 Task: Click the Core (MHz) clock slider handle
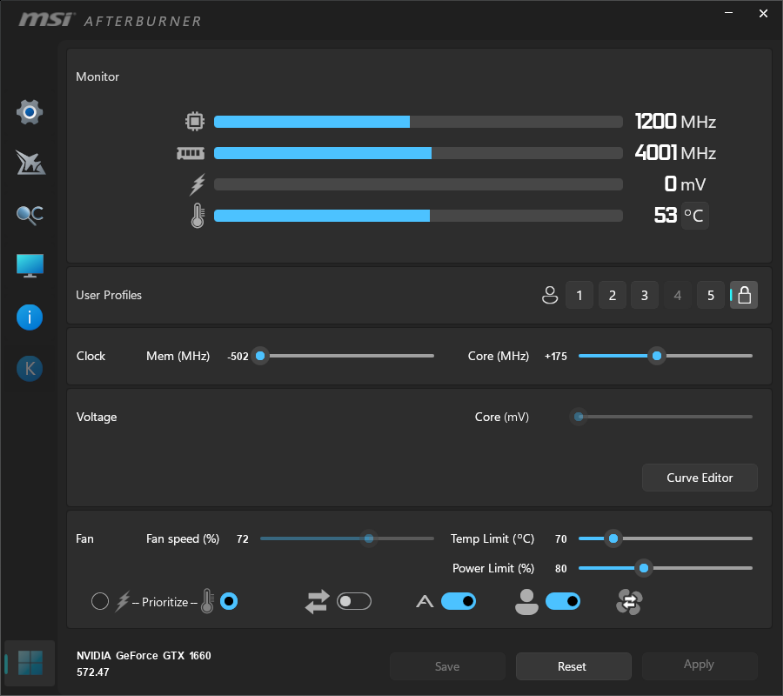point(656,355)
